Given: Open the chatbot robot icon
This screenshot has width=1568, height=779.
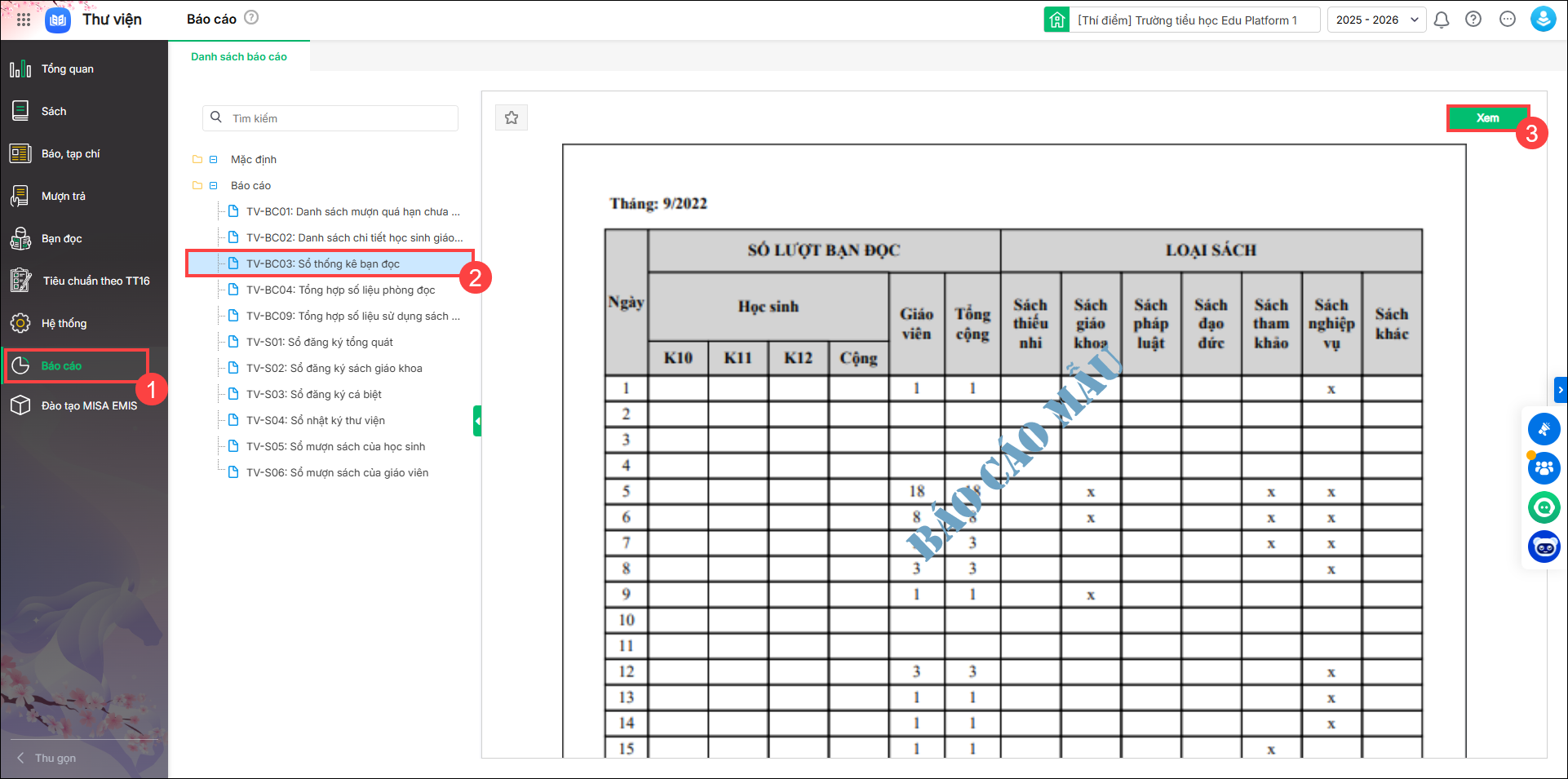Looking at the screenshot, I should [1544, 547].
